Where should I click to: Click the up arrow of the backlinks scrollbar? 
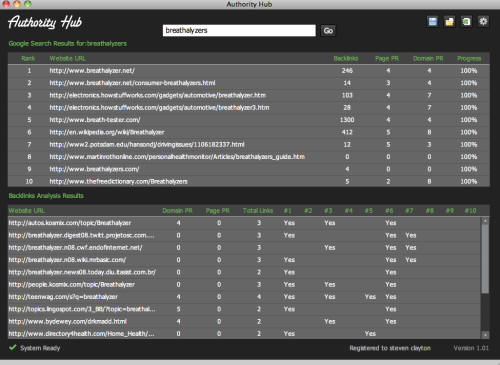click(485, 221)
